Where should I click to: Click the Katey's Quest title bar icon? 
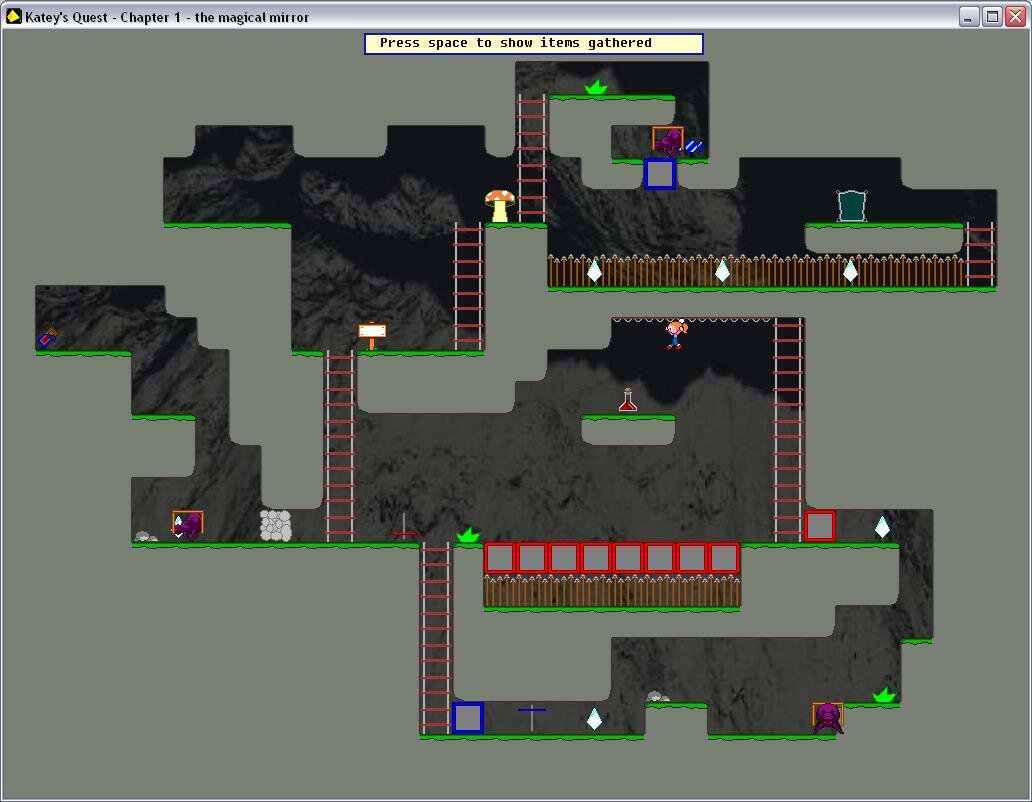13,16
